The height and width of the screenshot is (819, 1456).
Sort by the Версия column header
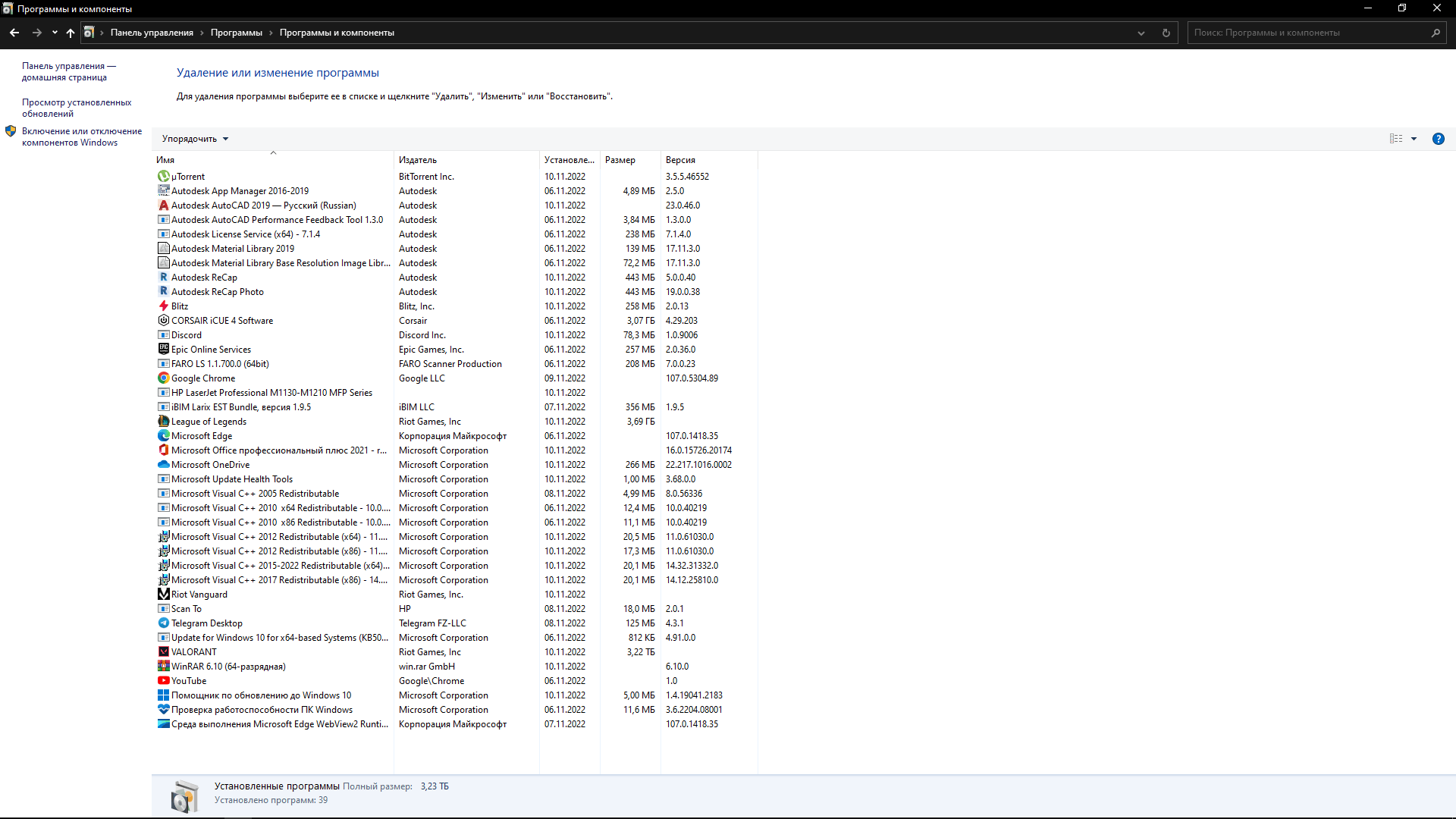tap(709, 159)
